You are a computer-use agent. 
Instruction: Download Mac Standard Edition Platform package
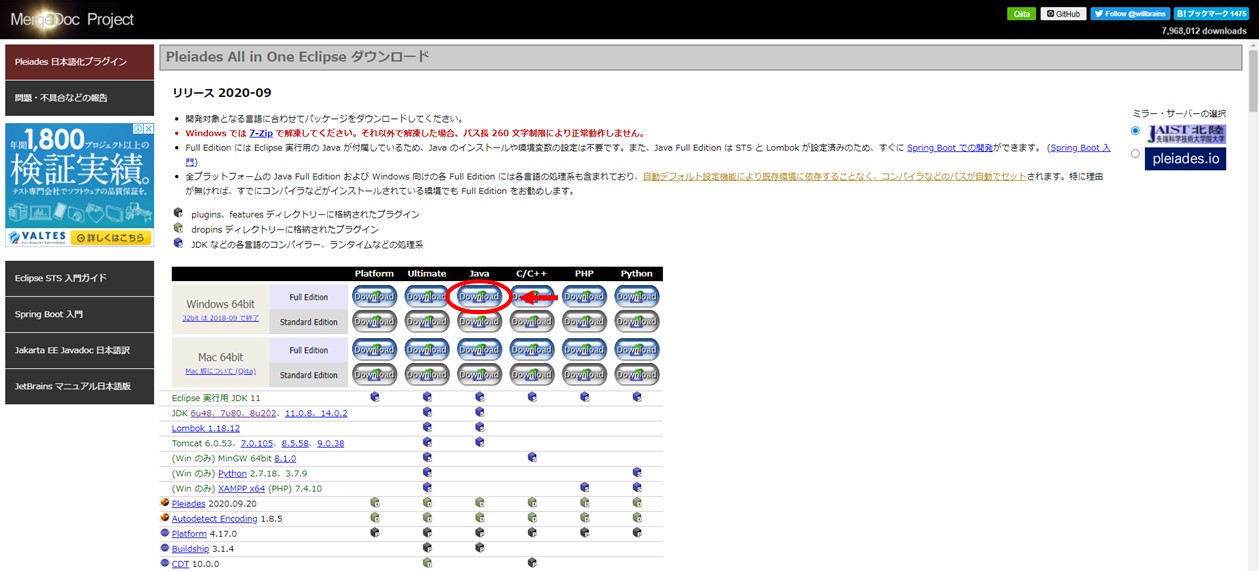(x=374, y=374)
